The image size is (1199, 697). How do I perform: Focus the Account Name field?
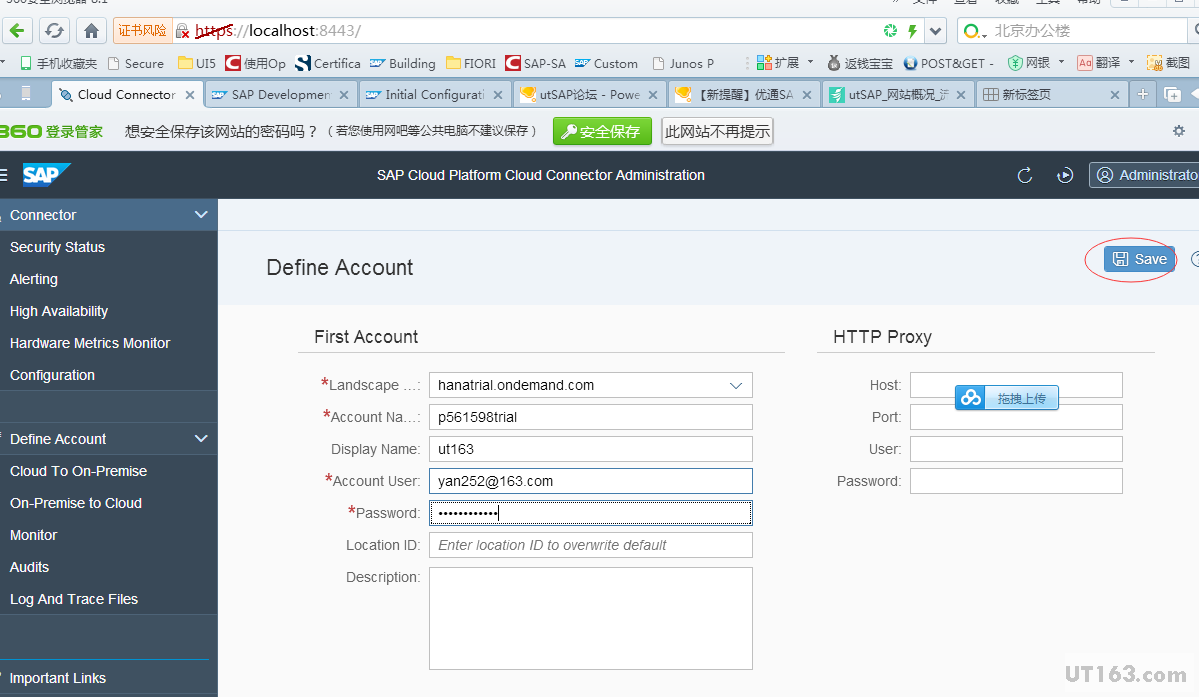click(x=590, y=417)
